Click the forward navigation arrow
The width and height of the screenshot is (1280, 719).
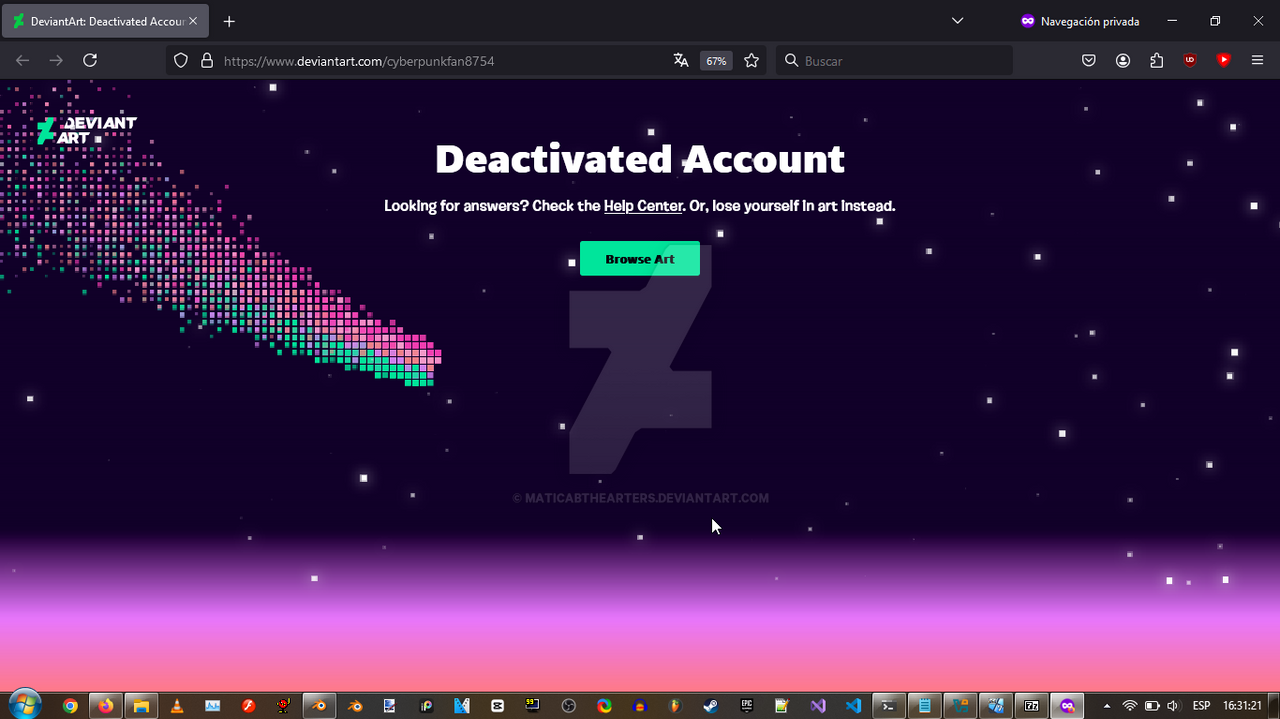pos(56,61)
